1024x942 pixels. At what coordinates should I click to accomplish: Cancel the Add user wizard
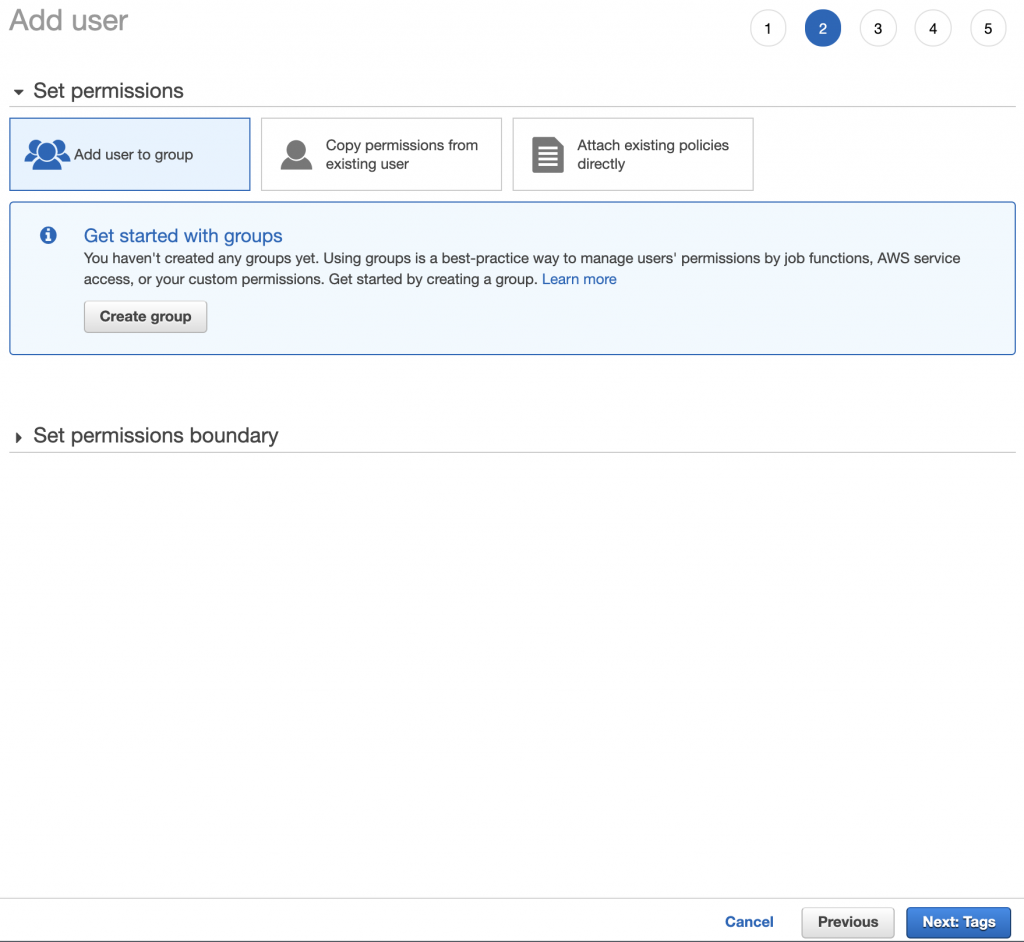749,922
